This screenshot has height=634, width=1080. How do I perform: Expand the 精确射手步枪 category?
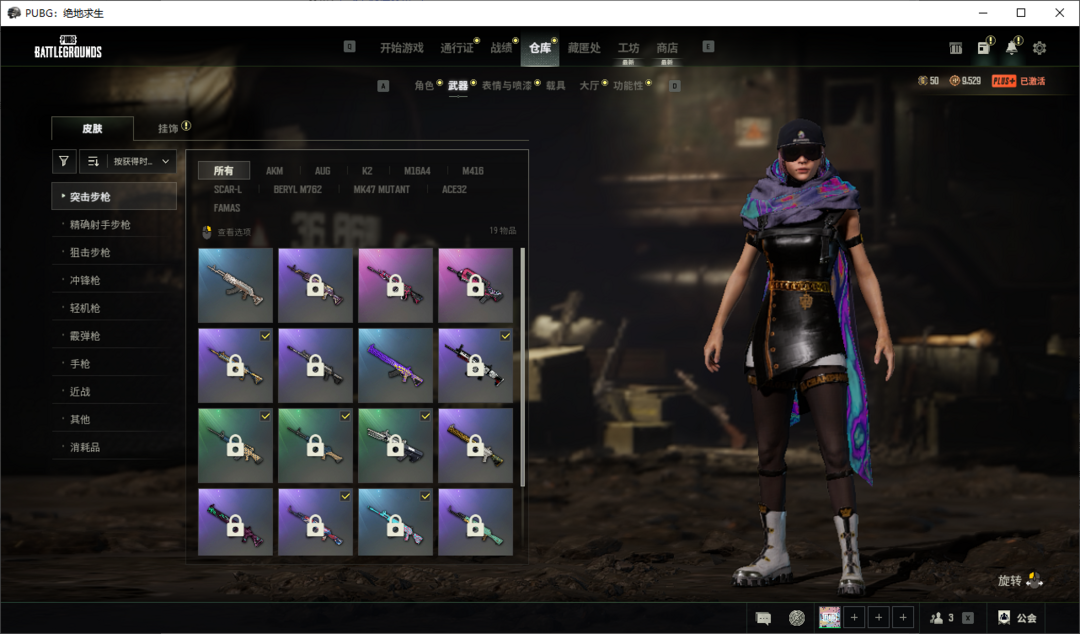[114, 225]
